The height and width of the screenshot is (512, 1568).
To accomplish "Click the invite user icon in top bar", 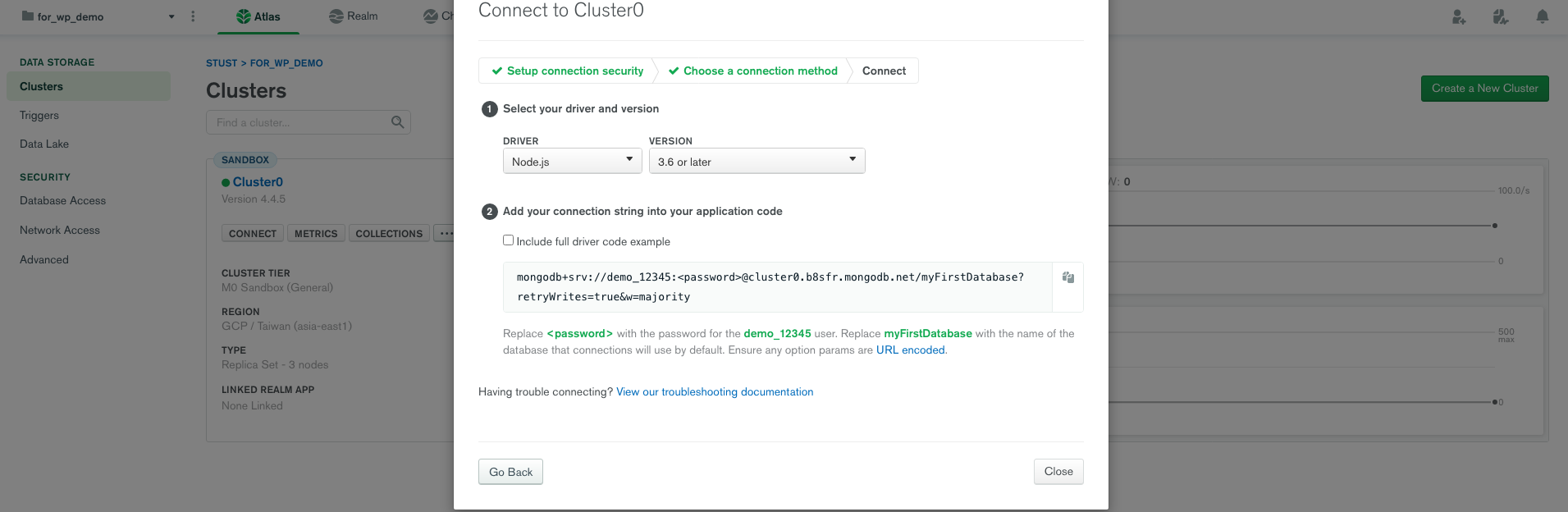I will (x=1458, y=16).
